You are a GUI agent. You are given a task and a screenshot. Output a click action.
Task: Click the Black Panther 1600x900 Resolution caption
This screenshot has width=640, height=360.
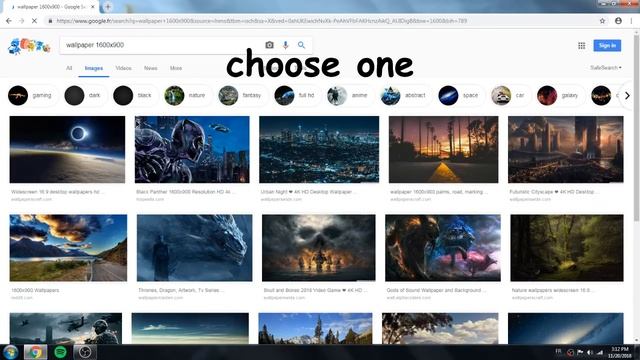point(185,191)
